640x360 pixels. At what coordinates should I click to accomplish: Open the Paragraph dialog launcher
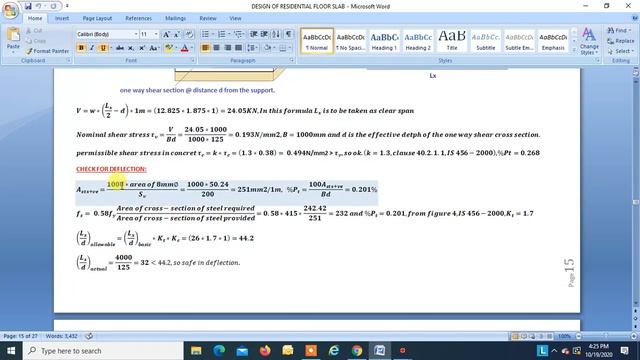pyautogui.click(x=291, y=60)
